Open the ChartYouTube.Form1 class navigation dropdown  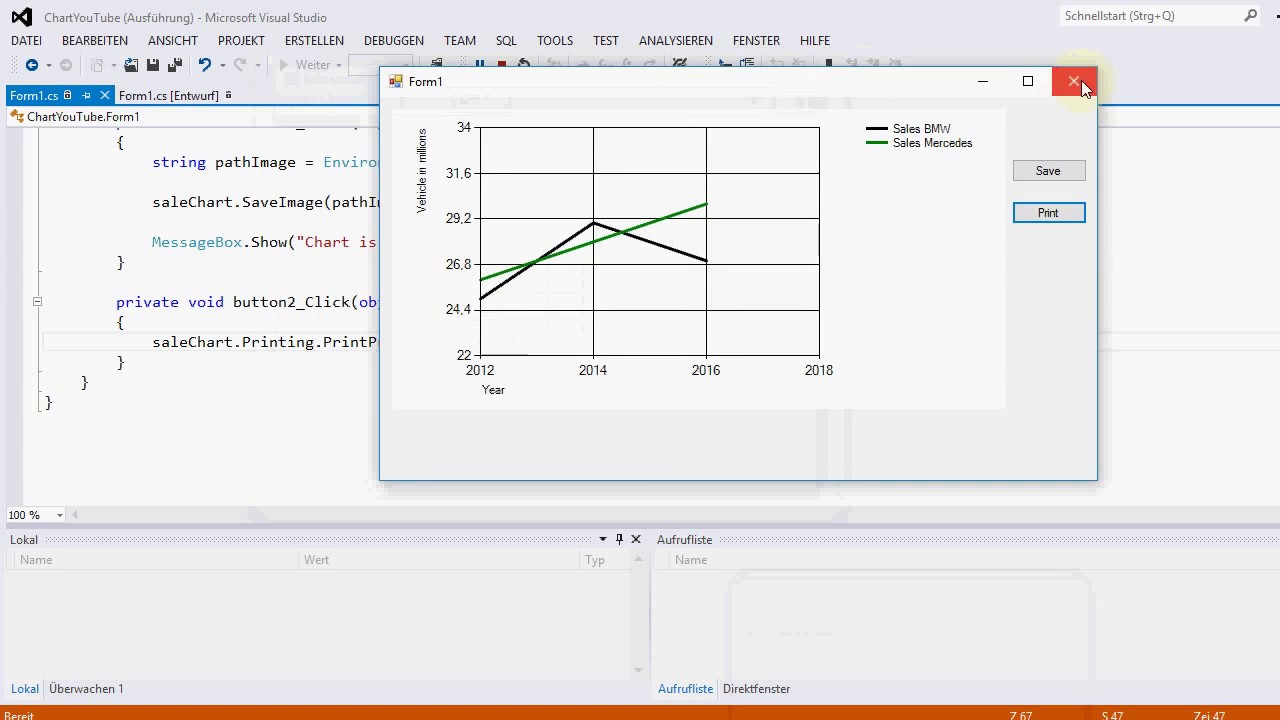pyautogui.click(x=190, y=116)
